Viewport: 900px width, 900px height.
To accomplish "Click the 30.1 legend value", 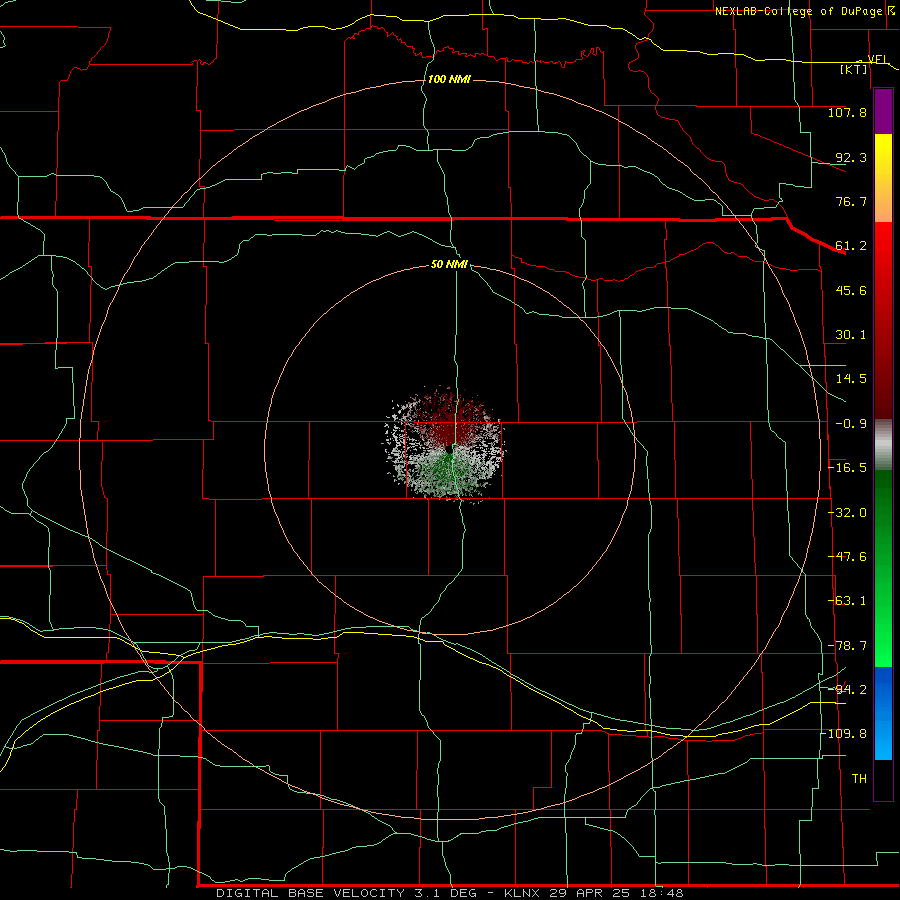I will (x=851, y=335).
